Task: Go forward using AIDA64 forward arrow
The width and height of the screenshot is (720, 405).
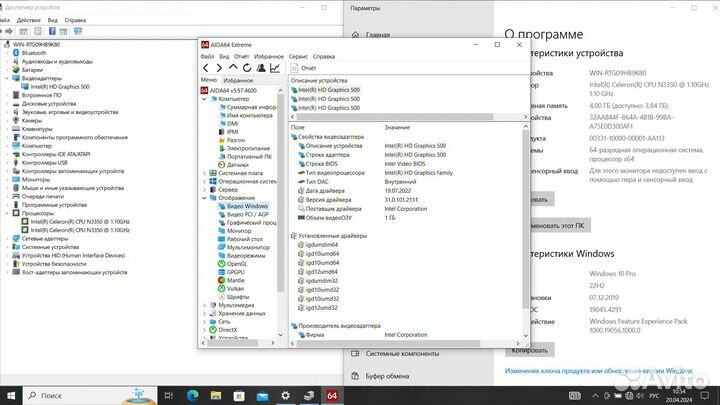Action: point(219,68)
